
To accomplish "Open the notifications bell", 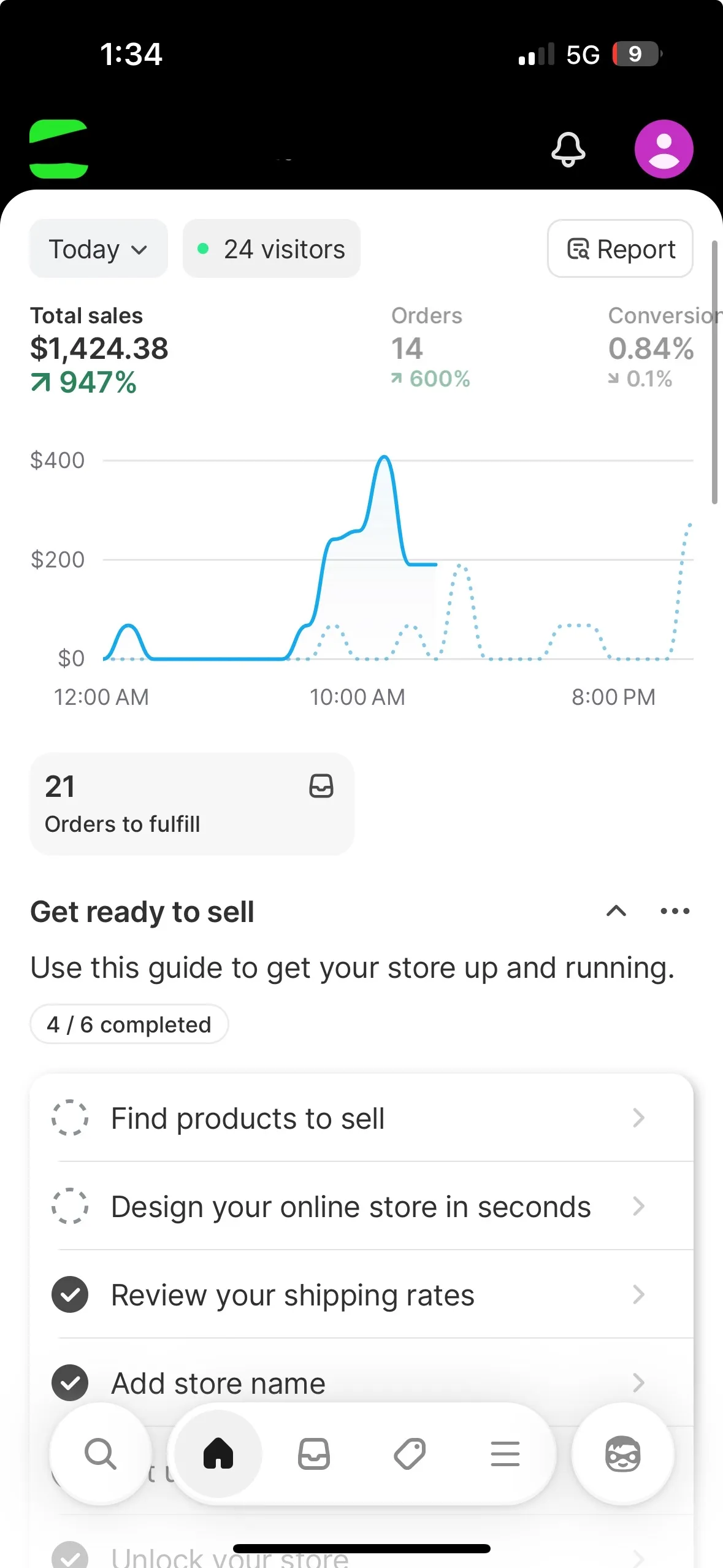I will click(568, 149).
